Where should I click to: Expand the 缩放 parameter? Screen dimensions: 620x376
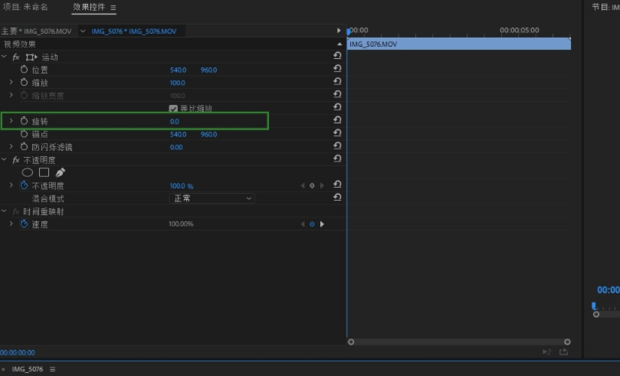pyautogui.click(x=11, y=82)
